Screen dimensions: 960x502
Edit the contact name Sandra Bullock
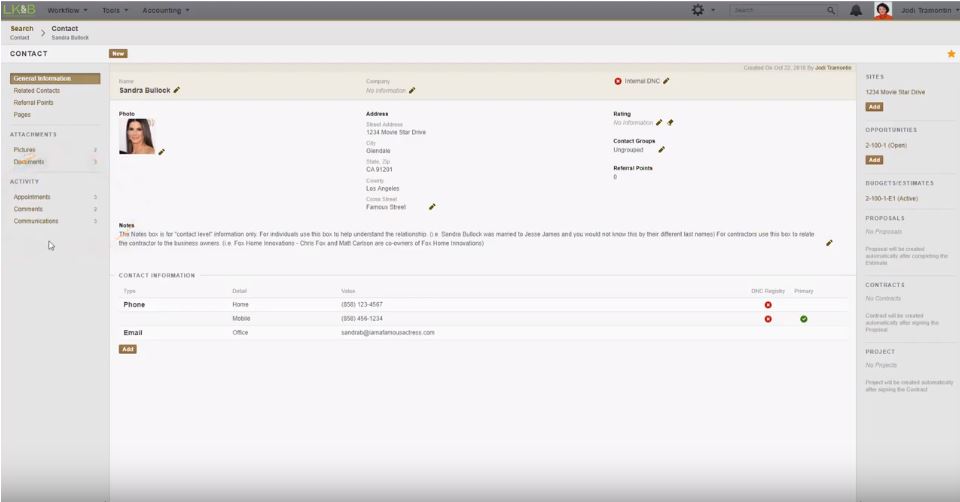[x=177, y=90]
